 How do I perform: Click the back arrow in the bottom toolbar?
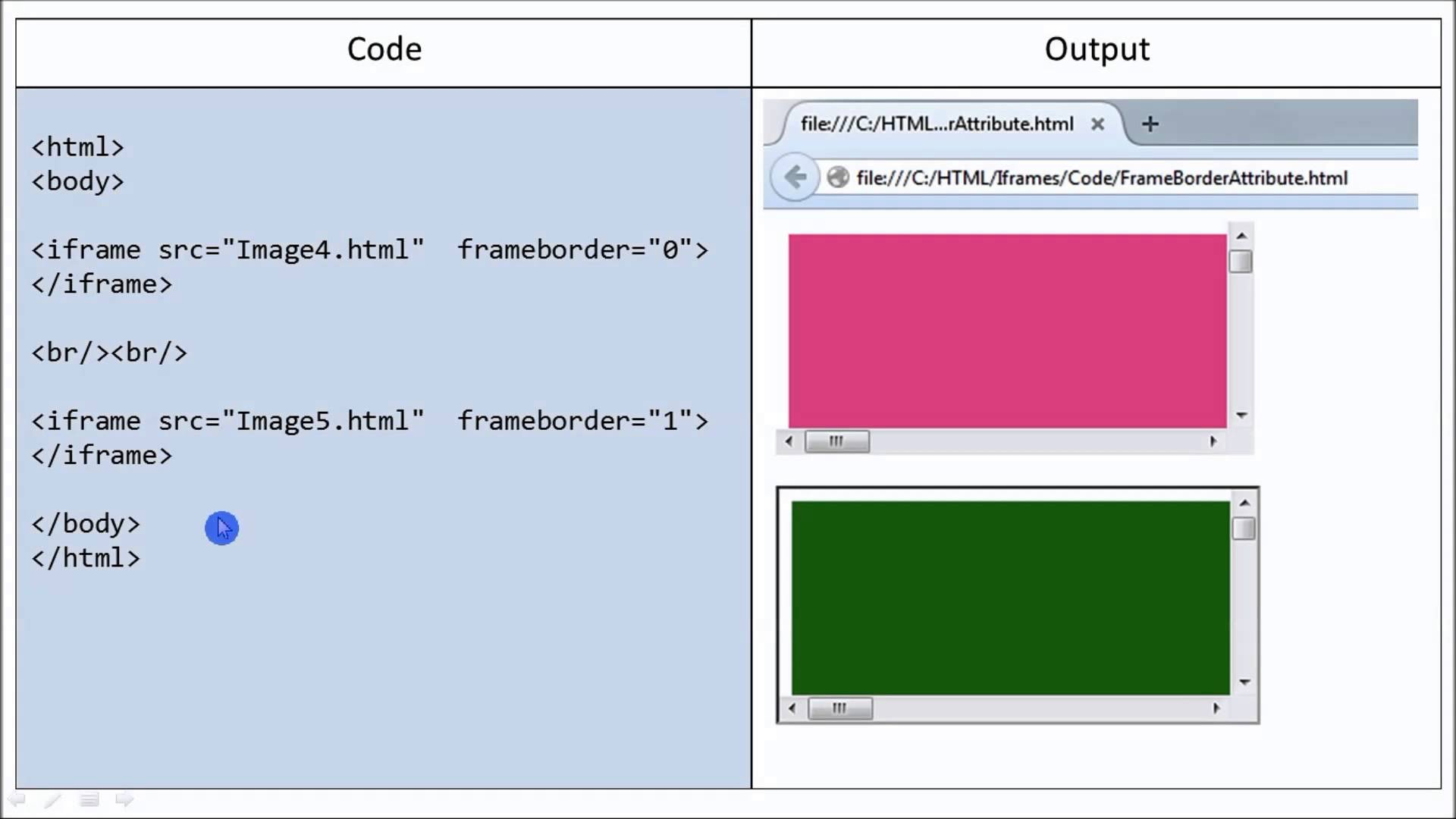pyautogui.click(x=18, y=799)
